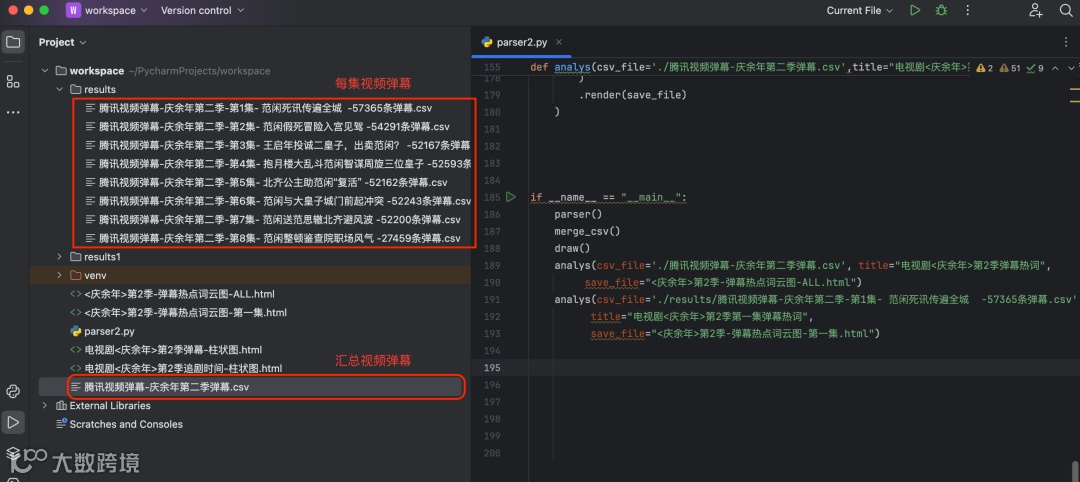Expand External Libraries node
The height and width of the screenshot is (482, 1080).
coord(45,406)
